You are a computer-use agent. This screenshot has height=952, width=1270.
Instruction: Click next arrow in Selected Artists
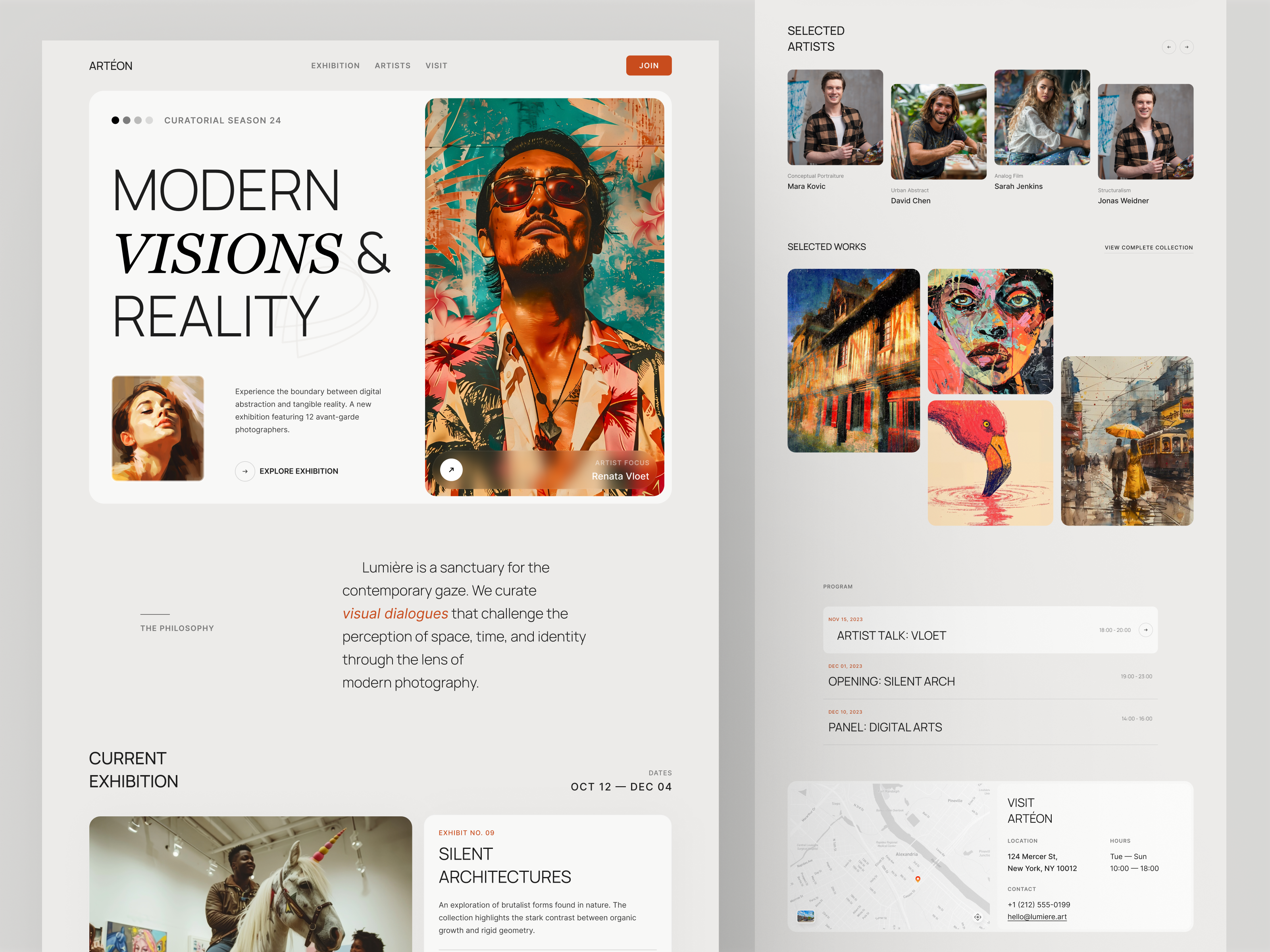(x=1187, y=47)
